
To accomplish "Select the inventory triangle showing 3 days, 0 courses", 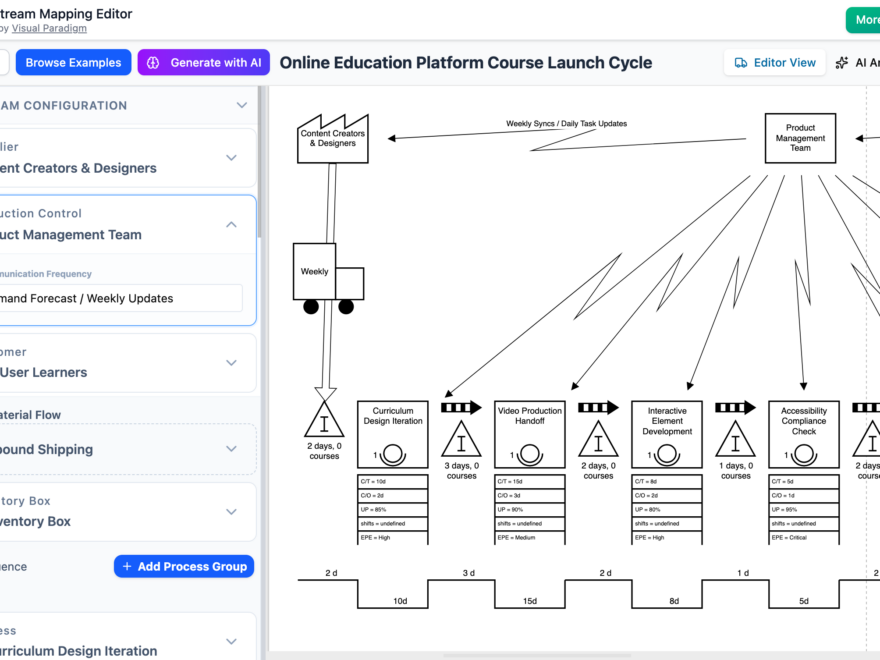I will pyautogui.click(x=461, y=438).
